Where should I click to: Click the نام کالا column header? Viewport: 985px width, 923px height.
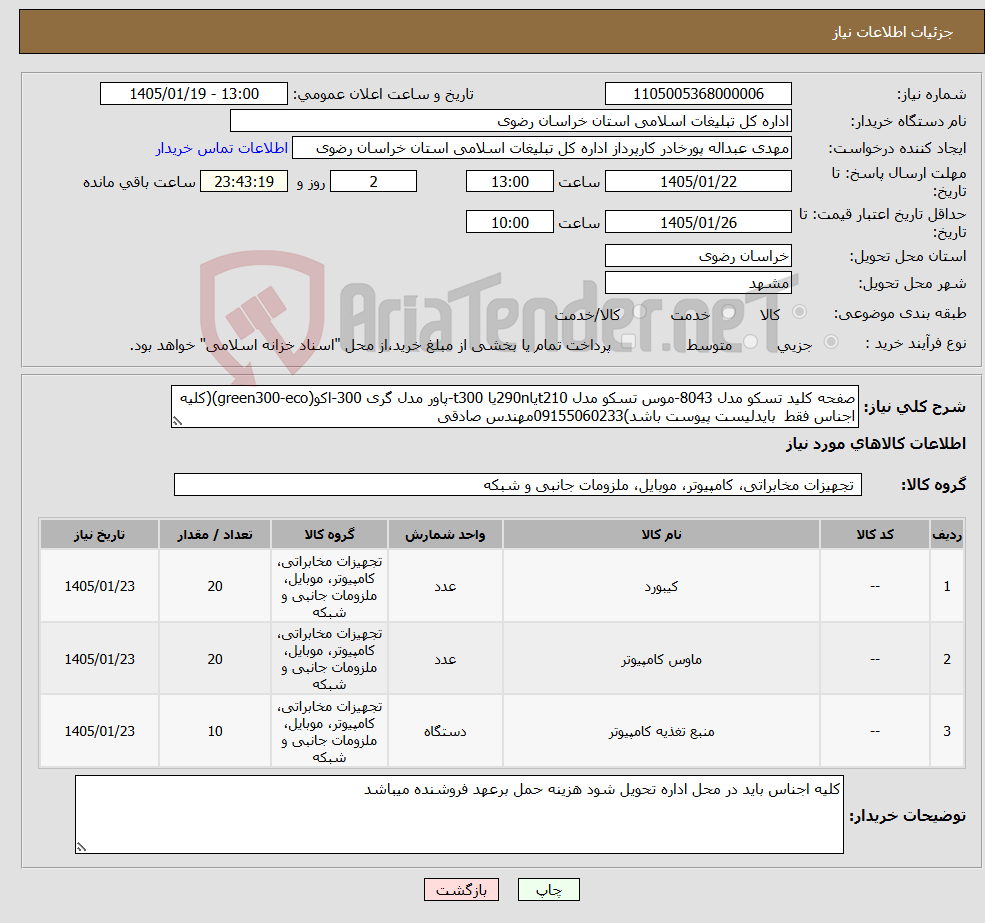point(661,534)
